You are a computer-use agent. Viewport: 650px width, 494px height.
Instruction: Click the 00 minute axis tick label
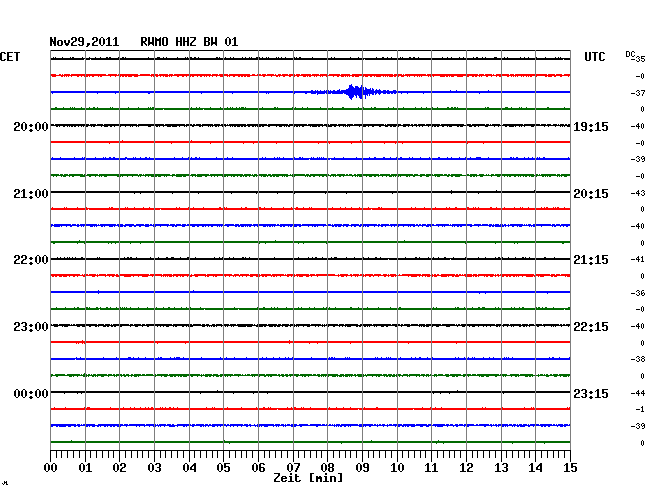(x=51, y=468)
